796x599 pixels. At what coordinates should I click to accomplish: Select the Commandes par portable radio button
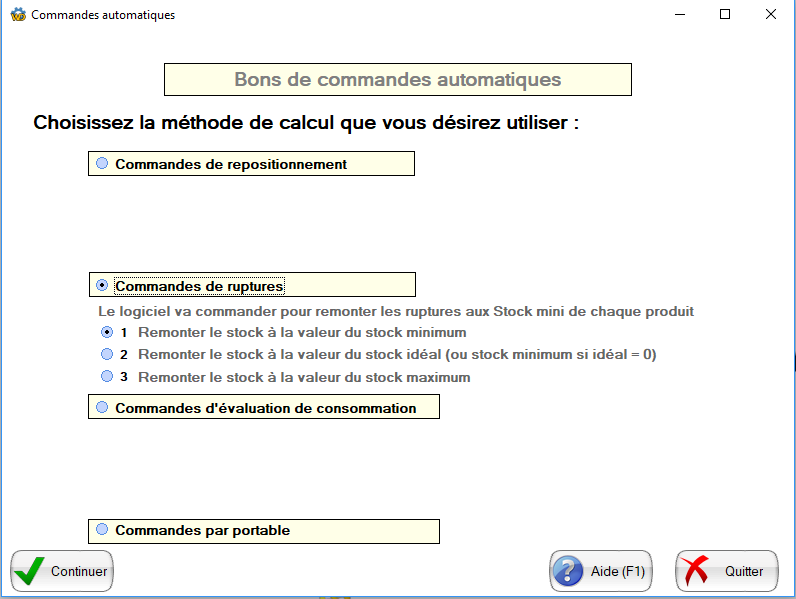(102, 529)
